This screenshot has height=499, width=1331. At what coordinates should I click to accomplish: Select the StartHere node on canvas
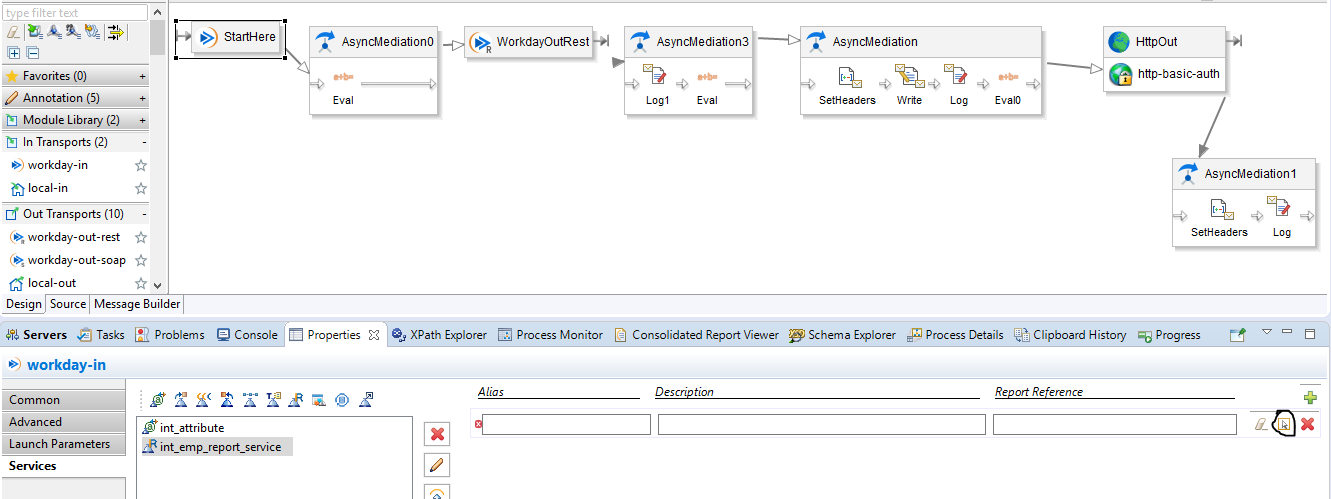click(x=237, y=38)
